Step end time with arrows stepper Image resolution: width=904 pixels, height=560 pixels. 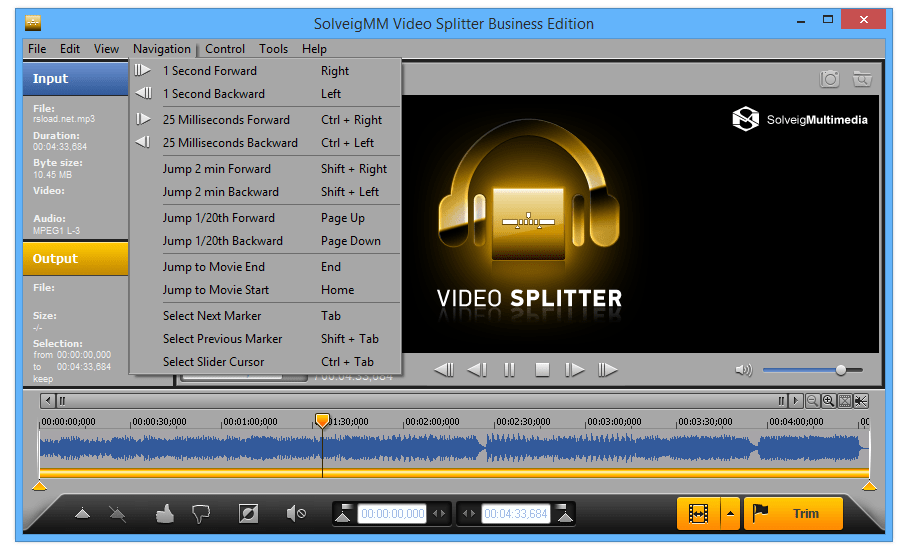pyautogui.click(x=469, y=513)
